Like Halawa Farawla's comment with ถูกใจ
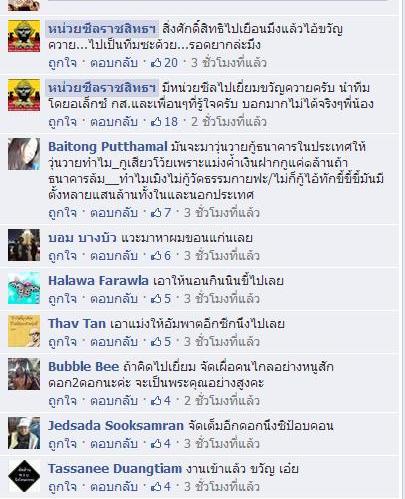This screenshot has width=405, height=499. [x=62, y=299]
